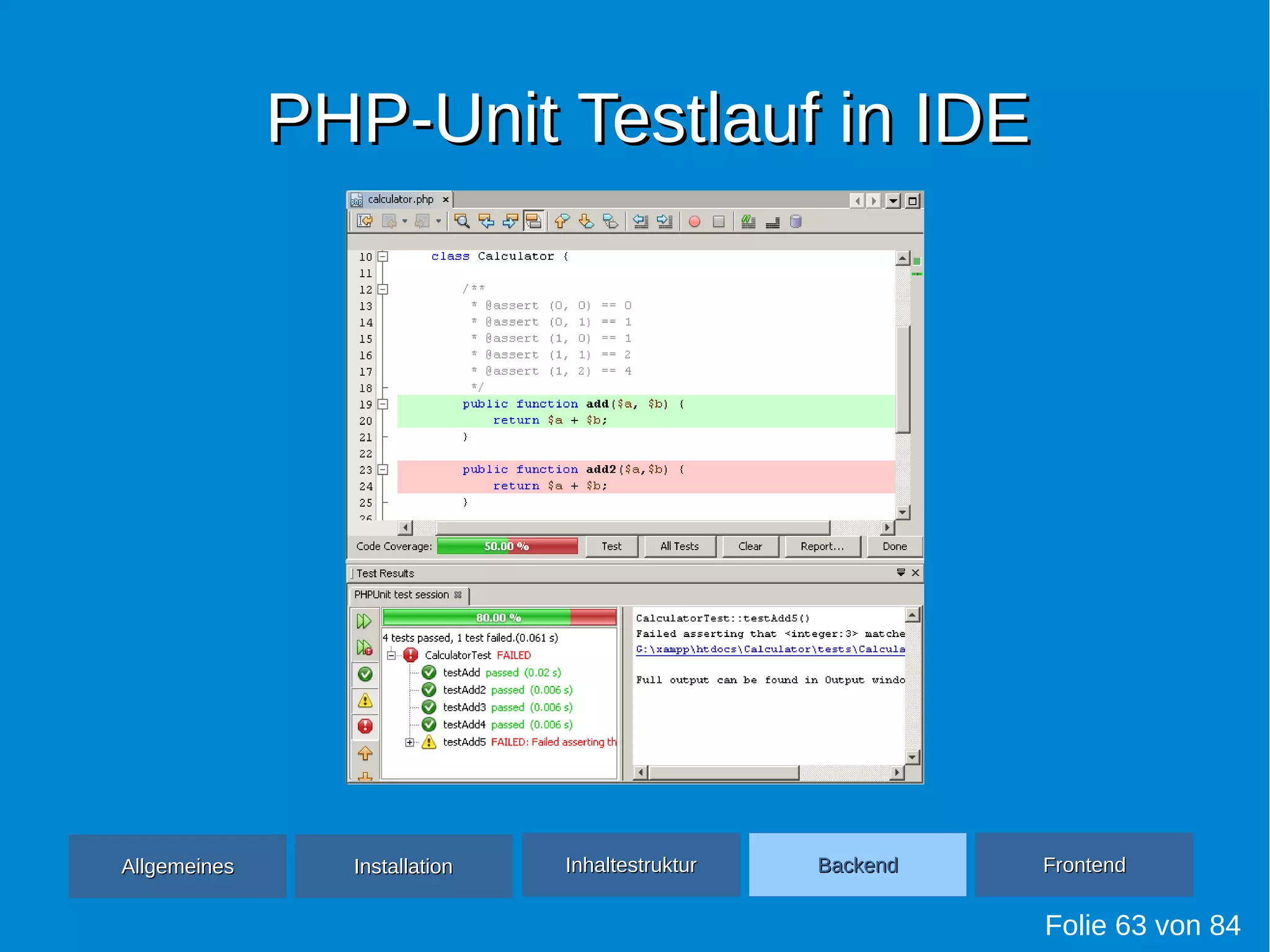
Task: Close the Test Results panel
Action: (x=915, y=572)
